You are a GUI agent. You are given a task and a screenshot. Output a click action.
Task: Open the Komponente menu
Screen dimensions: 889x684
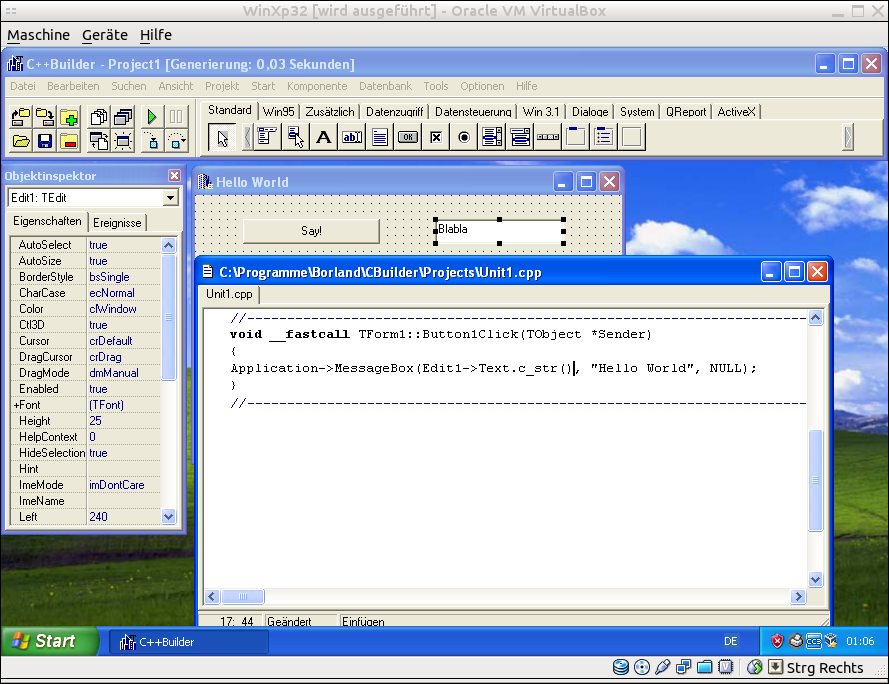[317, 86]
